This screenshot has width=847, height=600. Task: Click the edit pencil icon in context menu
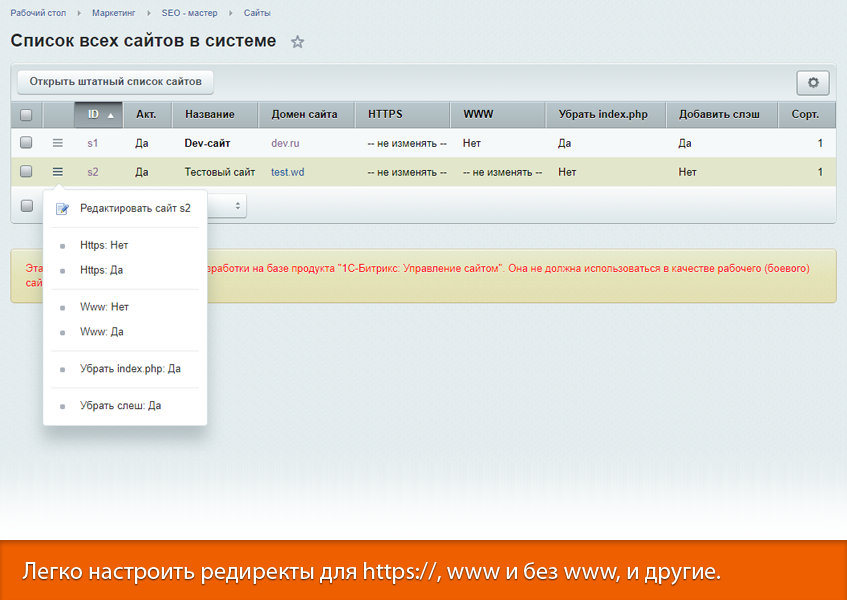[63, 209]
